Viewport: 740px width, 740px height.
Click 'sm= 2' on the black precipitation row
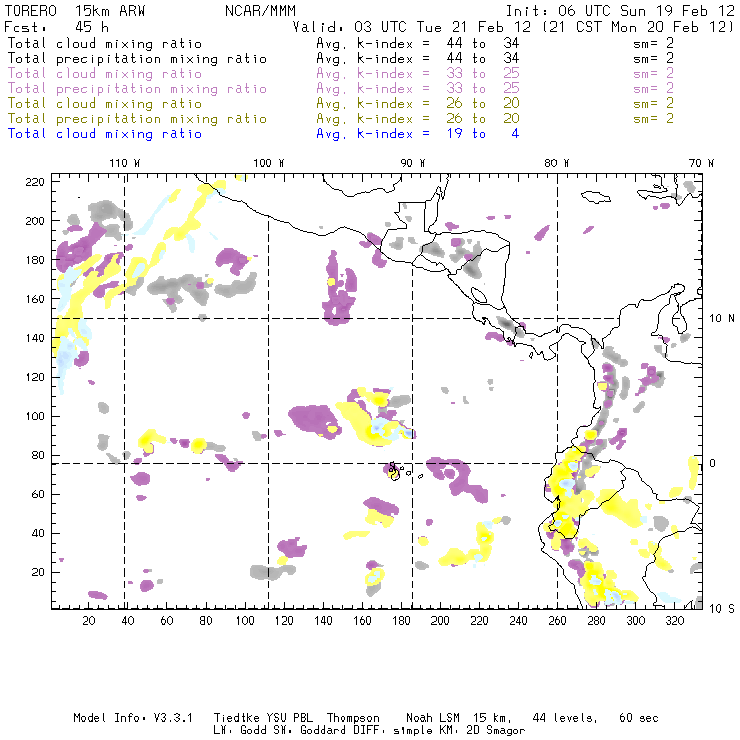click(x=653, y=59)
